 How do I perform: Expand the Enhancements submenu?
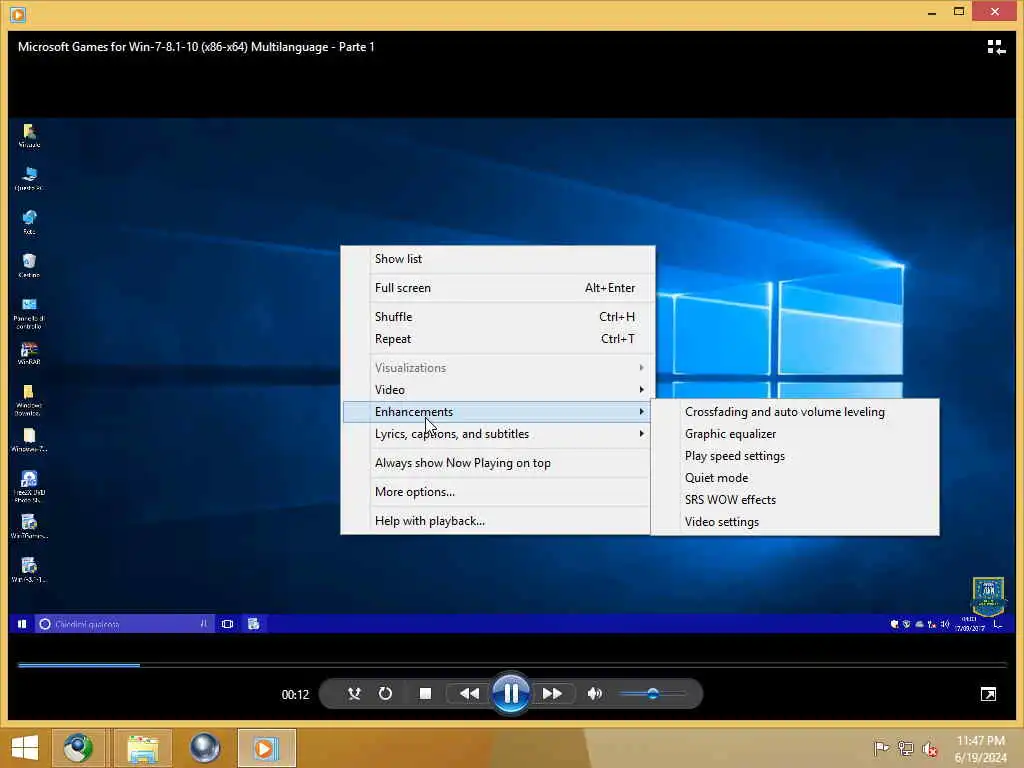pos(498,412)
